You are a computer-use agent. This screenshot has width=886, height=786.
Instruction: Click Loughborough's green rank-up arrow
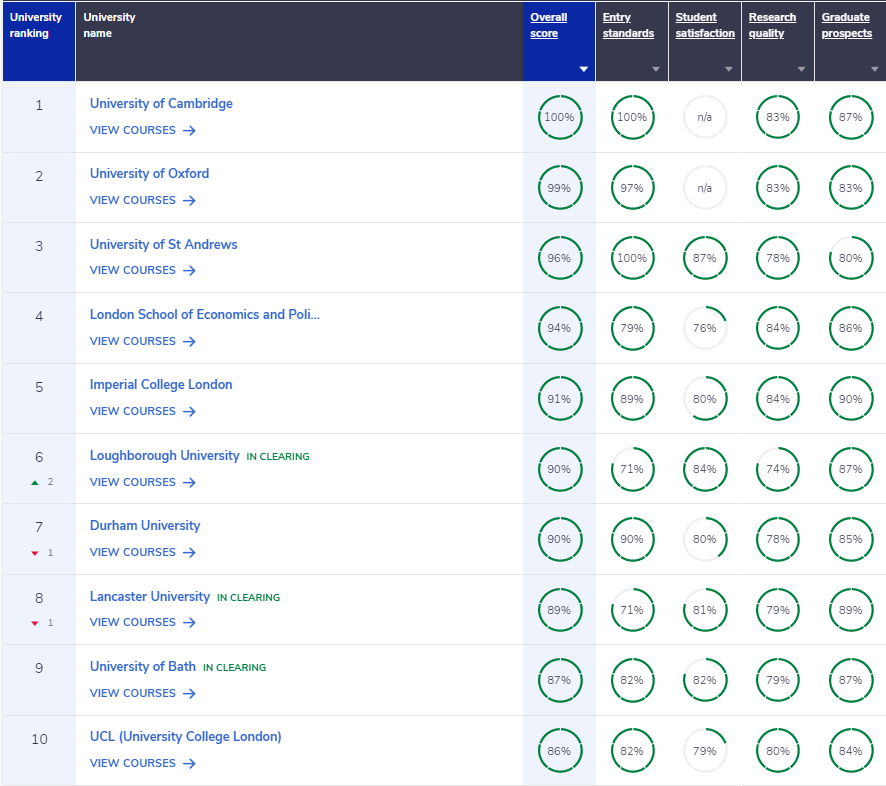[x=35, y=482]
